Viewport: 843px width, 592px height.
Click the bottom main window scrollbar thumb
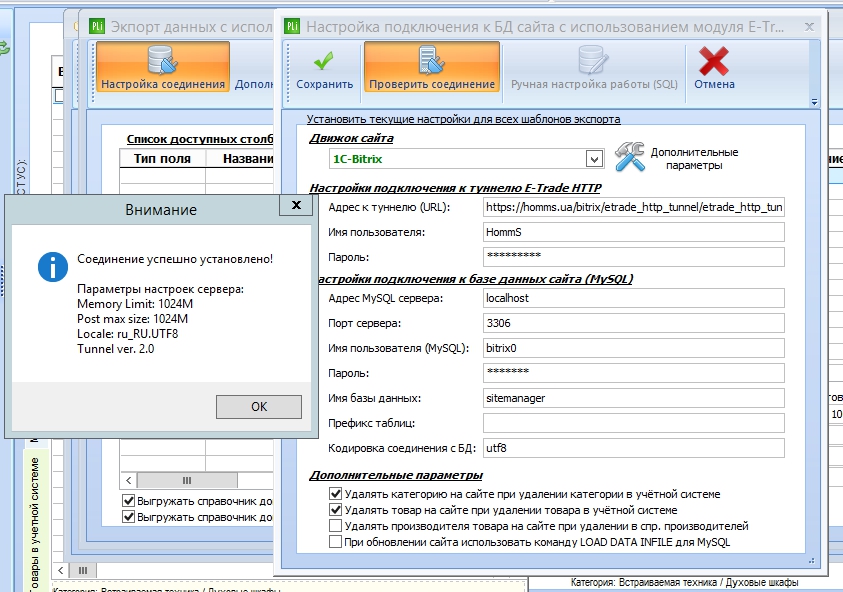tap(83, 570)
